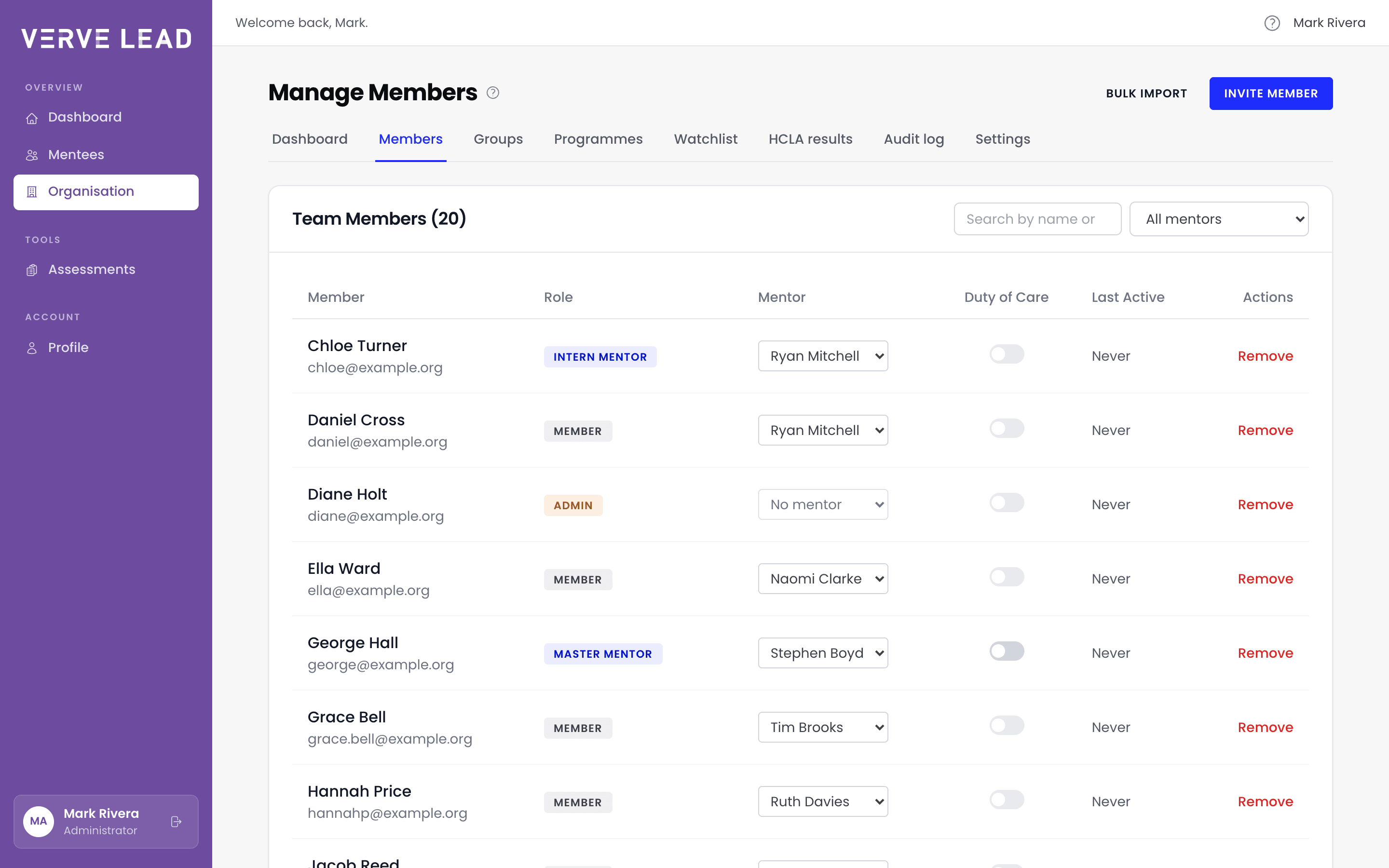Change mentor dropdown for Daniel Cross

(823, 430)
